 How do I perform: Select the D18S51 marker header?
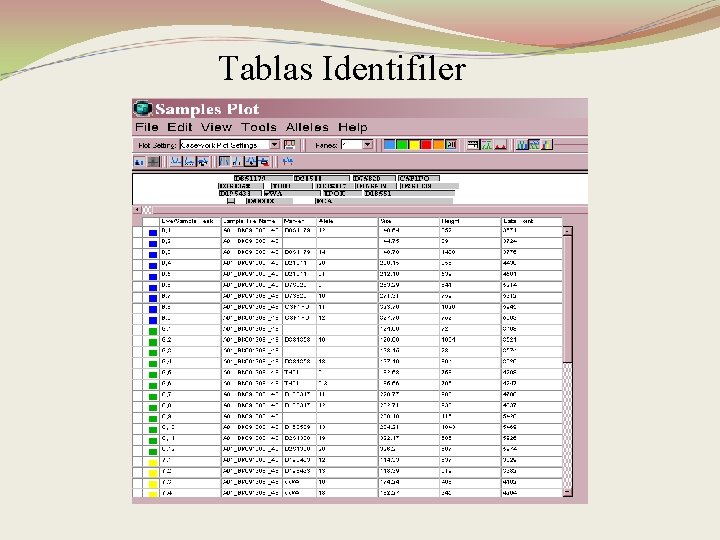409,193
